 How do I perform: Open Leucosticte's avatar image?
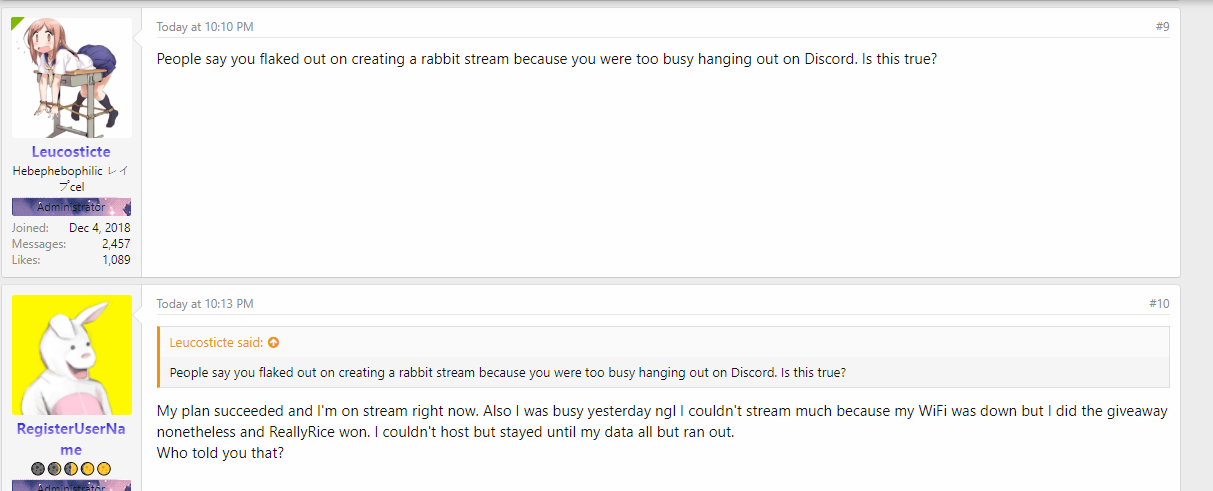(72, 78)
